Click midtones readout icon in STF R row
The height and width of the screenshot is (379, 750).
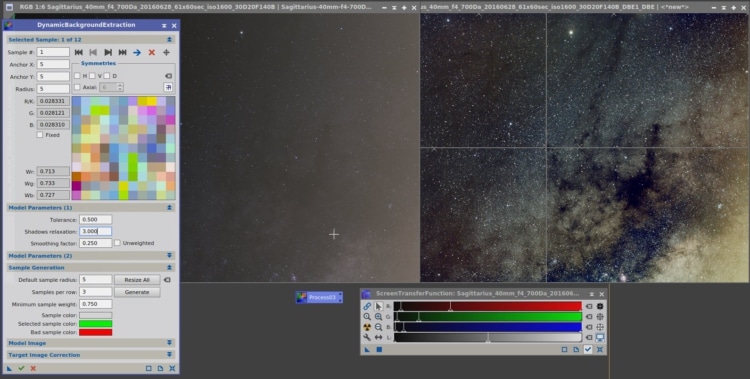coord(600,317)
